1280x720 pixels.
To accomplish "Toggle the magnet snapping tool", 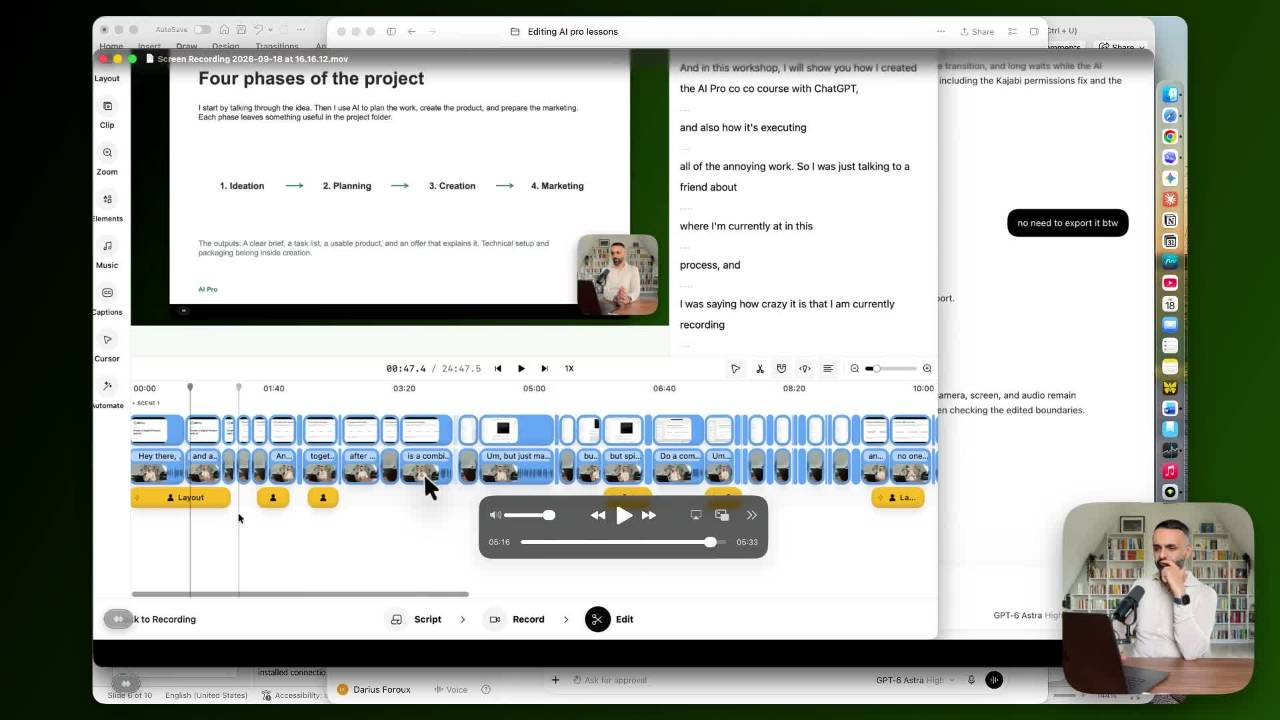I will (x=782, y=368).
